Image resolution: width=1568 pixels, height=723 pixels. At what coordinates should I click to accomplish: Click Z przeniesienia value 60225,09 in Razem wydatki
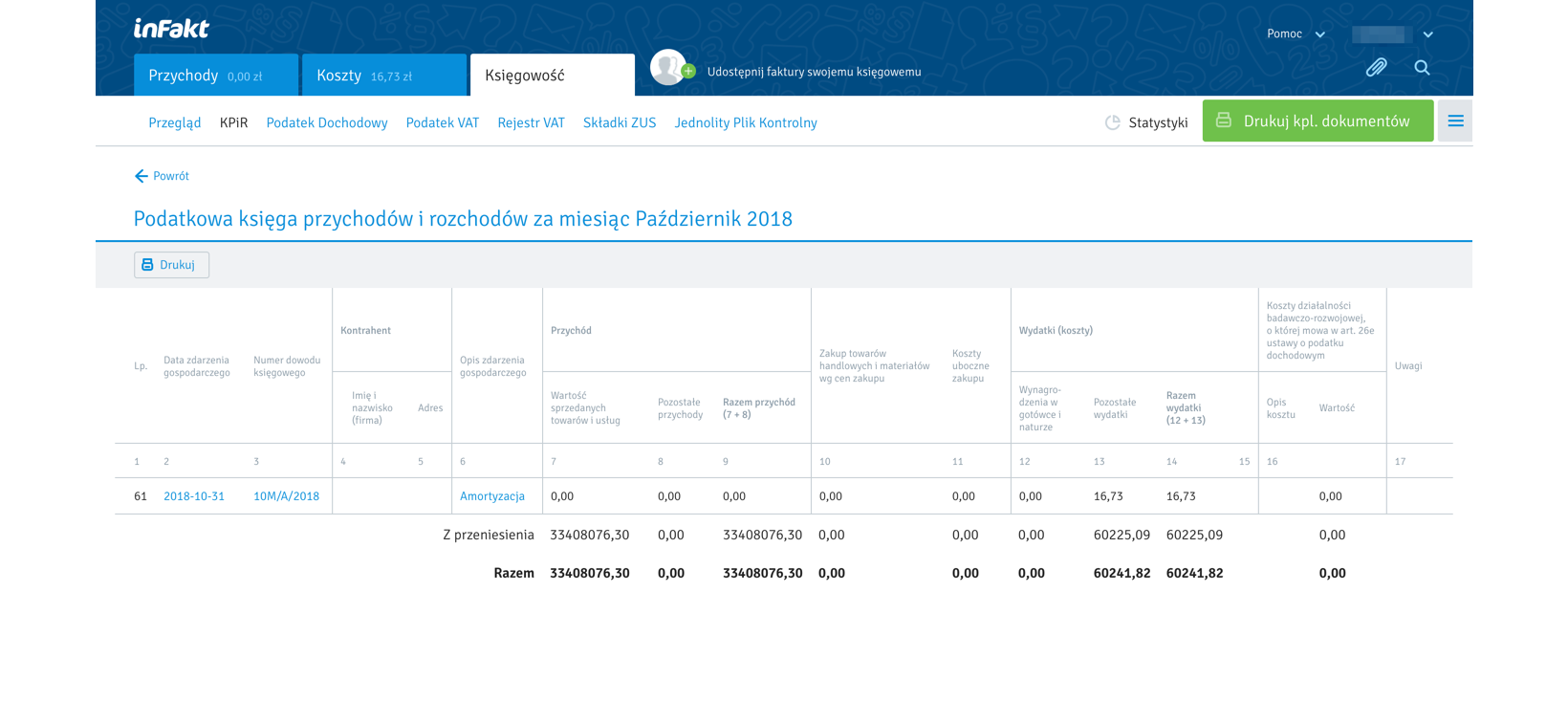point(1194,535)
